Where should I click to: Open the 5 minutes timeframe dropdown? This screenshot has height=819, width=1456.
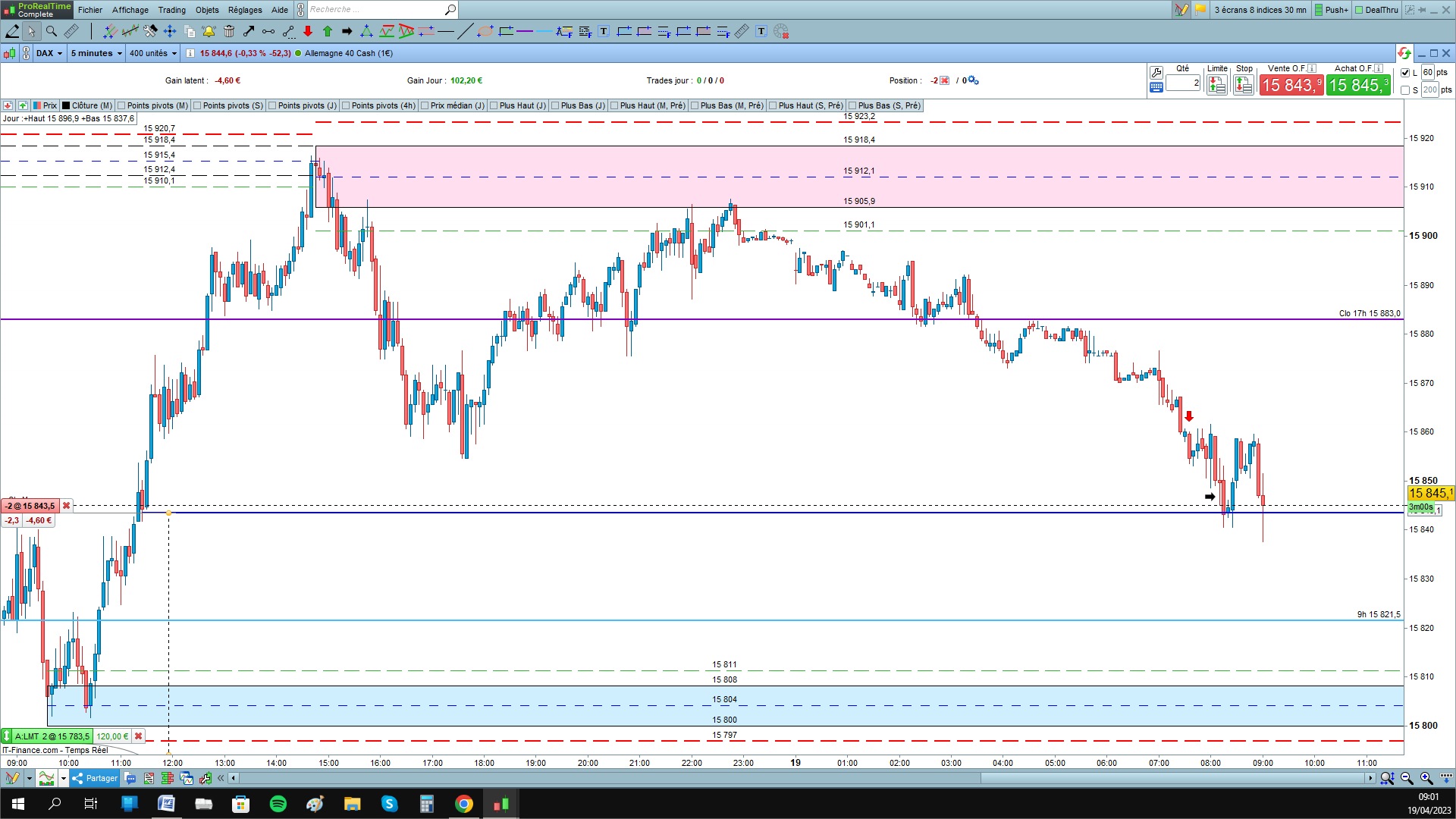tap(96, 53)
